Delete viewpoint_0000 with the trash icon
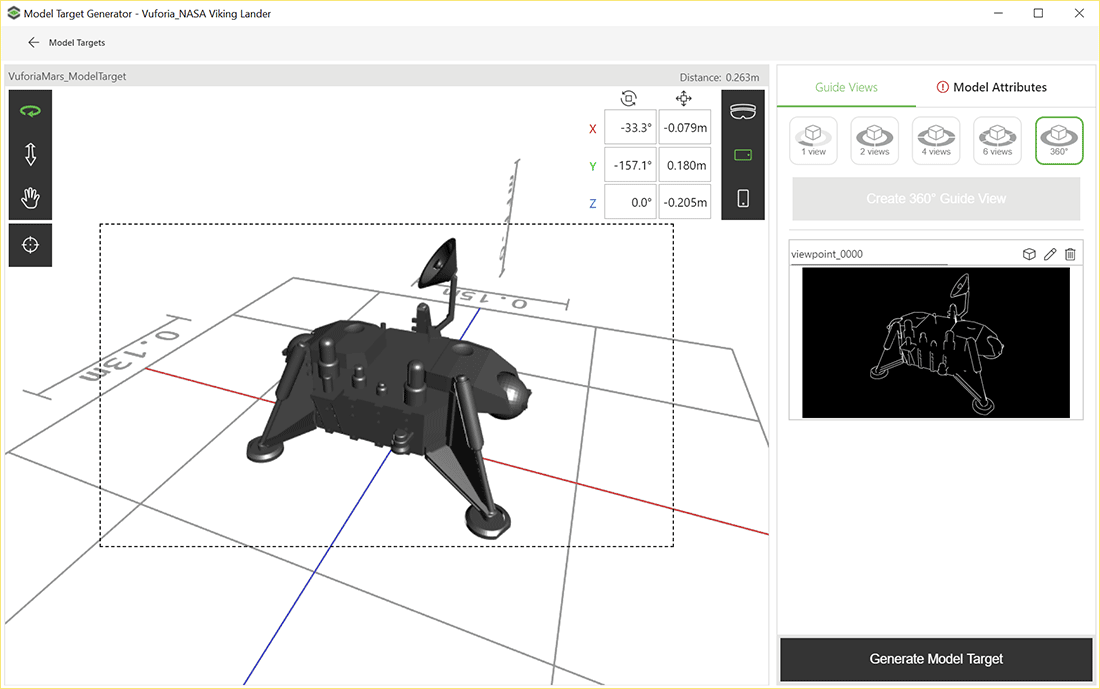The width and height of the screenshot is (1100, 689). click(x=1070, y=254)
